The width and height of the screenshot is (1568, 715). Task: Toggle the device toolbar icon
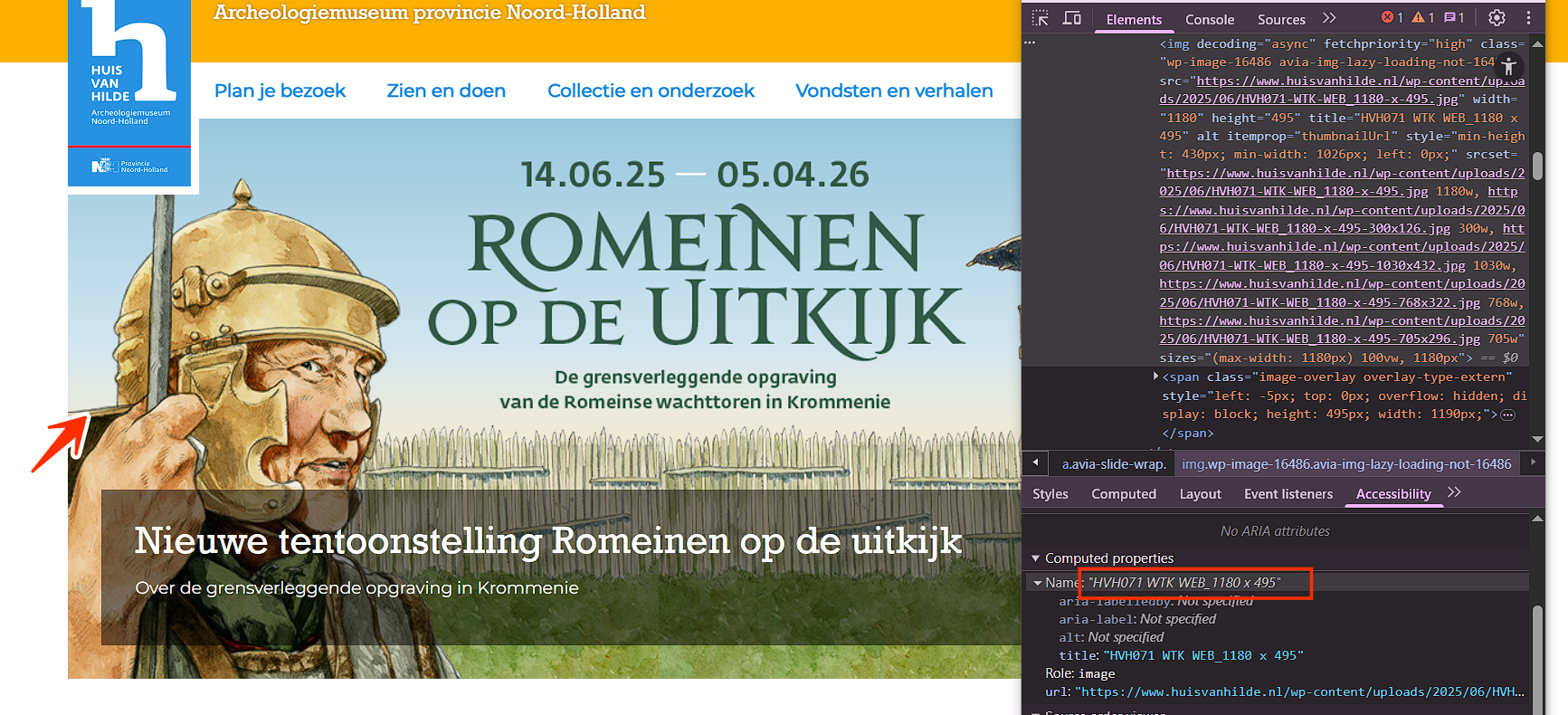coord(1072,18)
